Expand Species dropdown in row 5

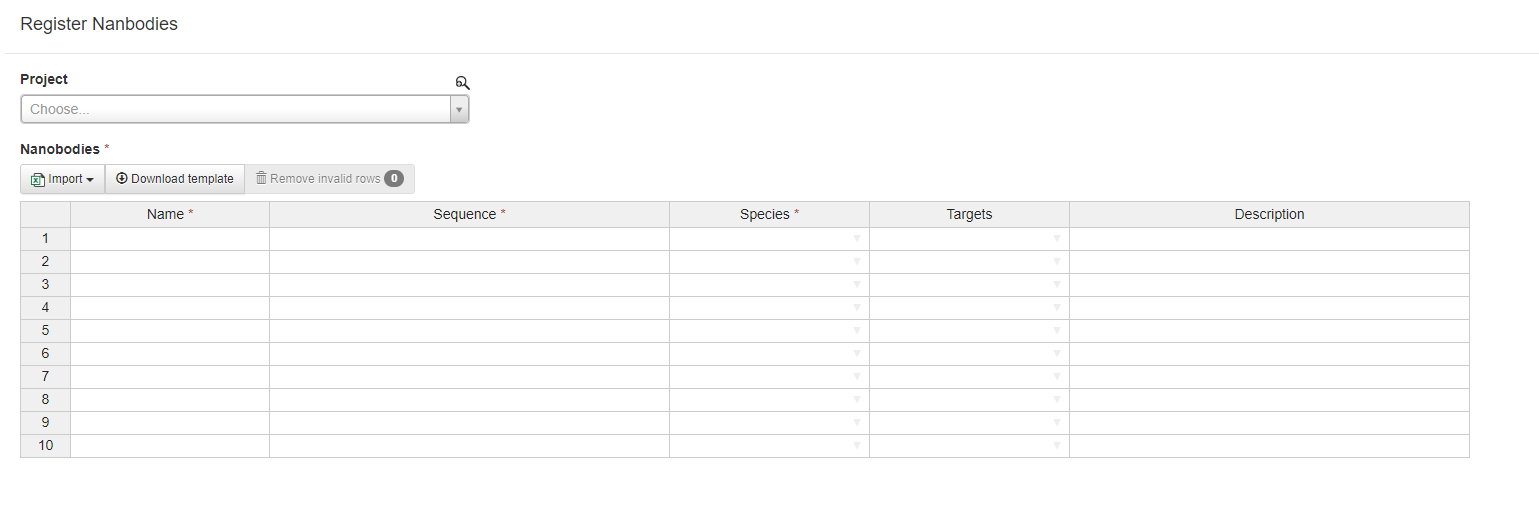point(857,331)
